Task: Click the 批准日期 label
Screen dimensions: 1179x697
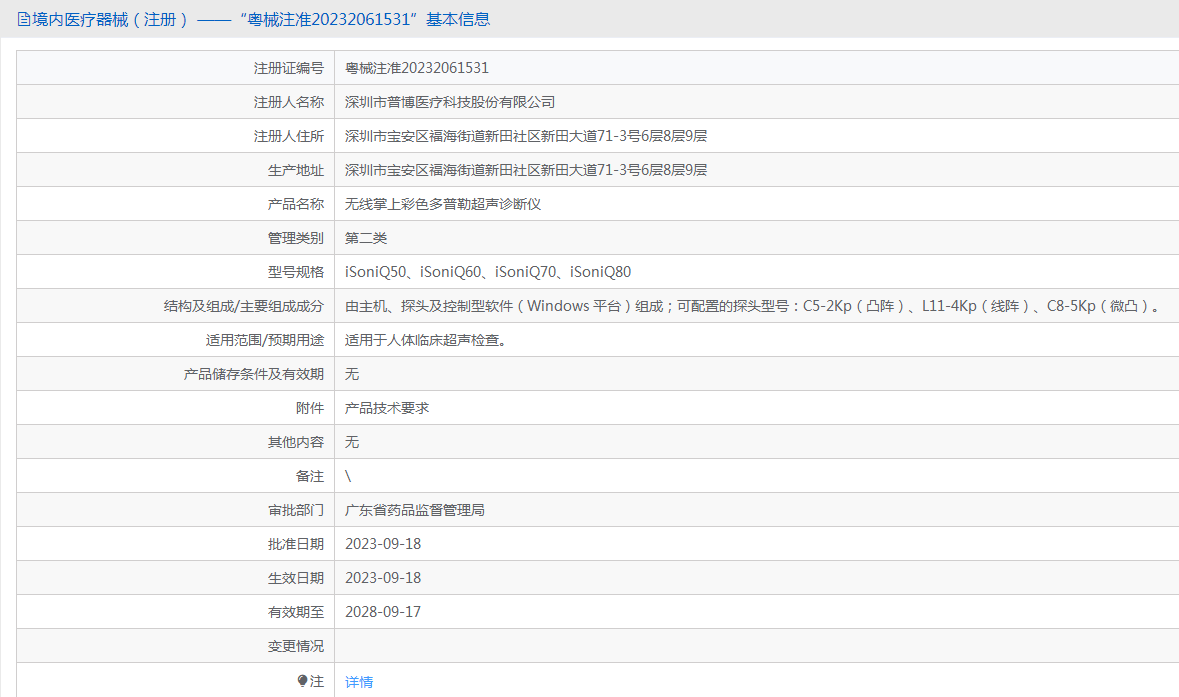Action: [x=296, y=544]
